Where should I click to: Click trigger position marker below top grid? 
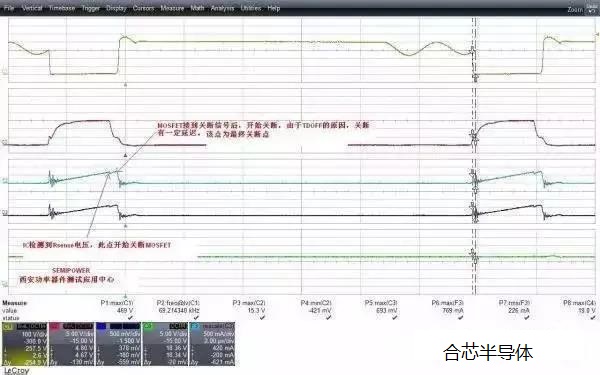126,85
